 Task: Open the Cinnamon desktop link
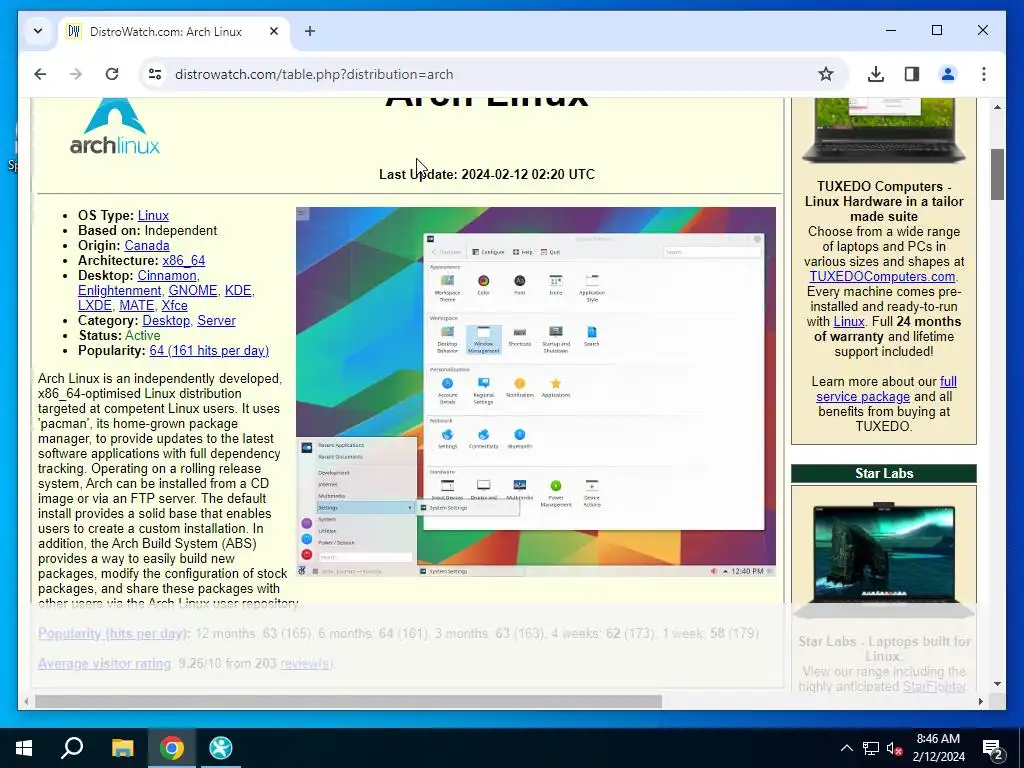tap(167, 276)
